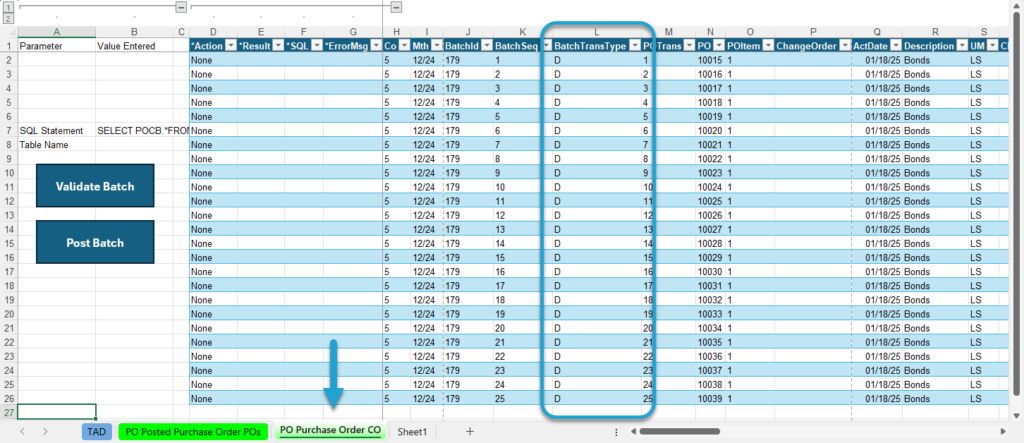This screenshot has height=443, width=1024.
Task: Go to previous sheet tab arrow
Action: 23,431
